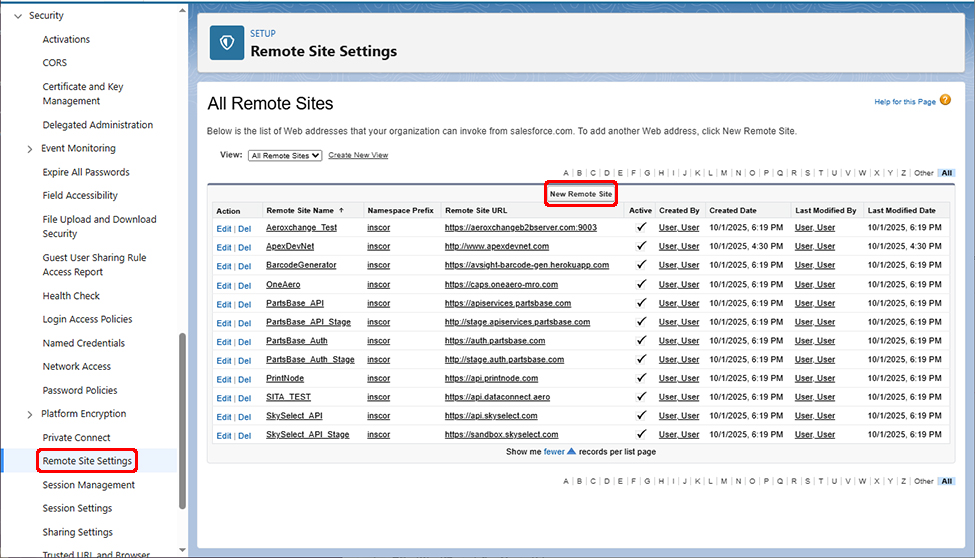Open Activations in the sidebar
975x558 pixels.
[x=66, y=39]
